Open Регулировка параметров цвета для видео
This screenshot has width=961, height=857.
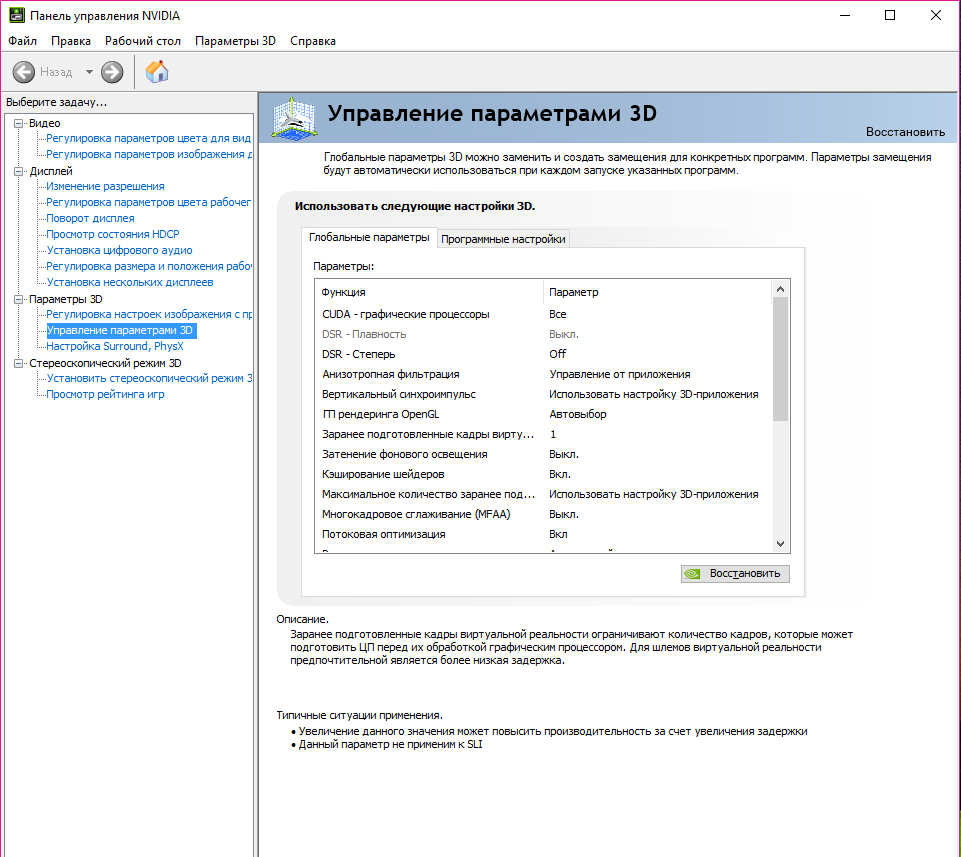(x=148, y=139)
